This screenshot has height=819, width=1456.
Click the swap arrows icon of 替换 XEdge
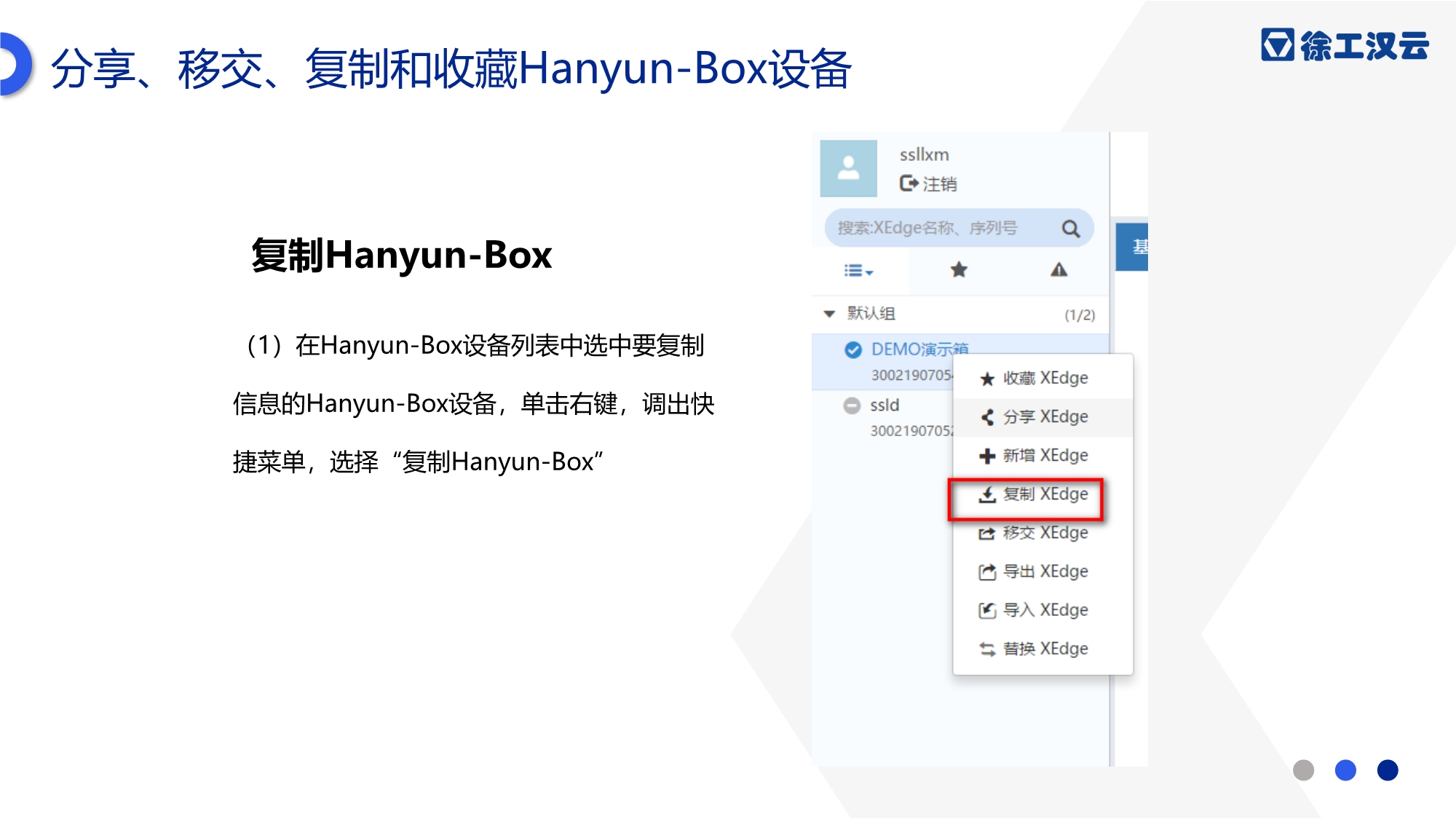(987, 649)
